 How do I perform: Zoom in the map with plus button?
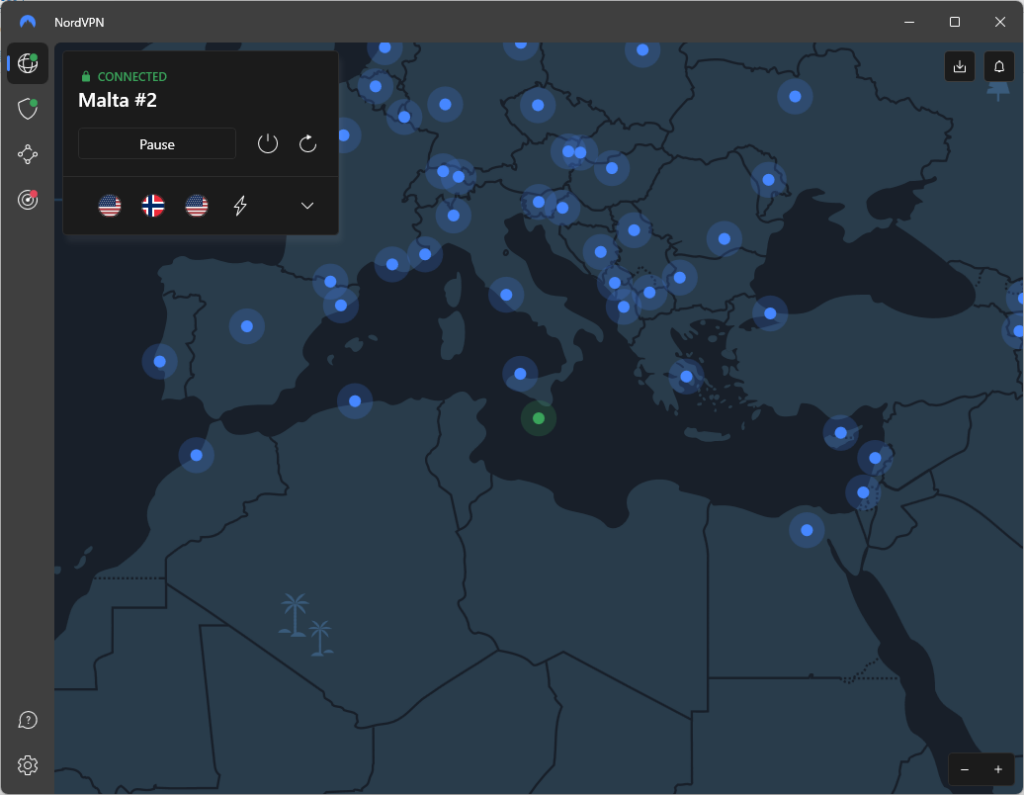point(998,769)
